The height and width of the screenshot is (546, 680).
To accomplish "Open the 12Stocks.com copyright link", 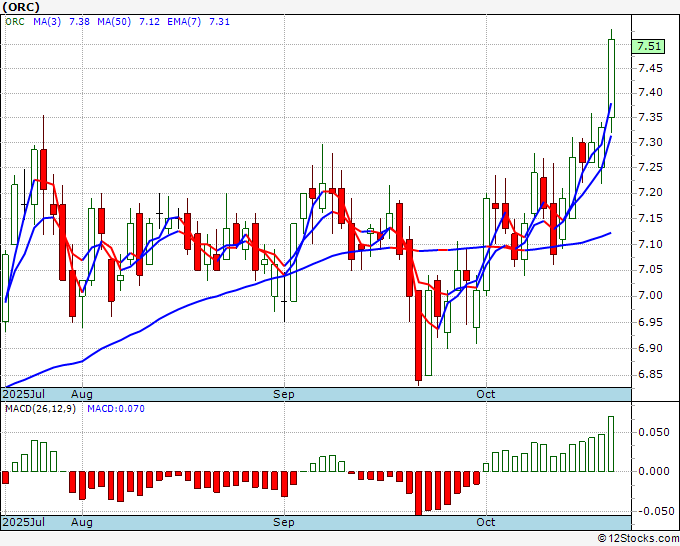I will point(638,539).
